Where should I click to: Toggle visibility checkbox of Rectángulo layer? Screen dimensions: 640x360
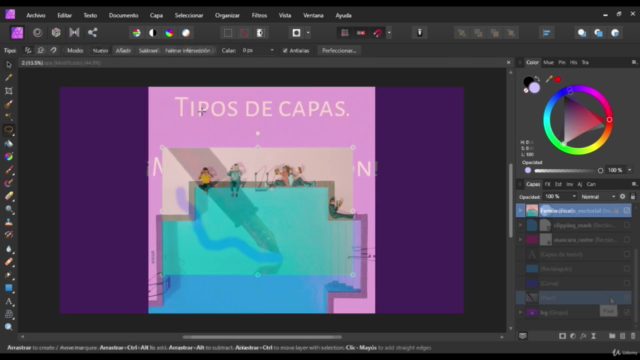pyautogui.click(x=627, y=269)
